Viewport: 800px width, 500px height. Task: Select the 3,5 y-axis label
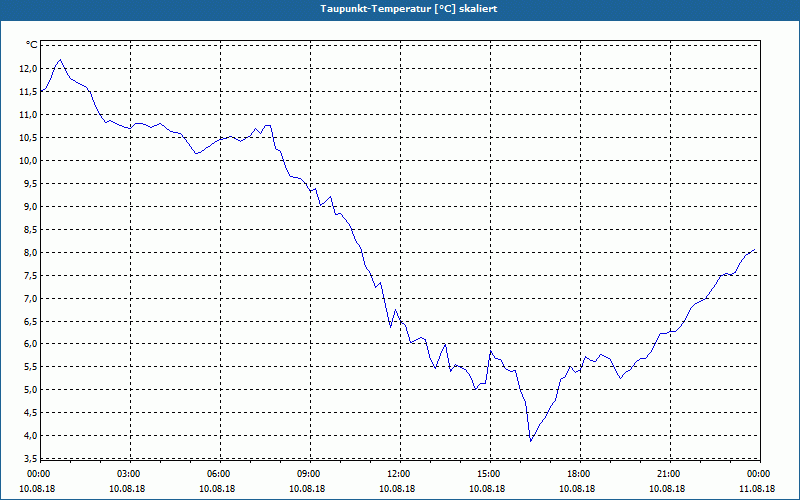[x=30, y=459]
